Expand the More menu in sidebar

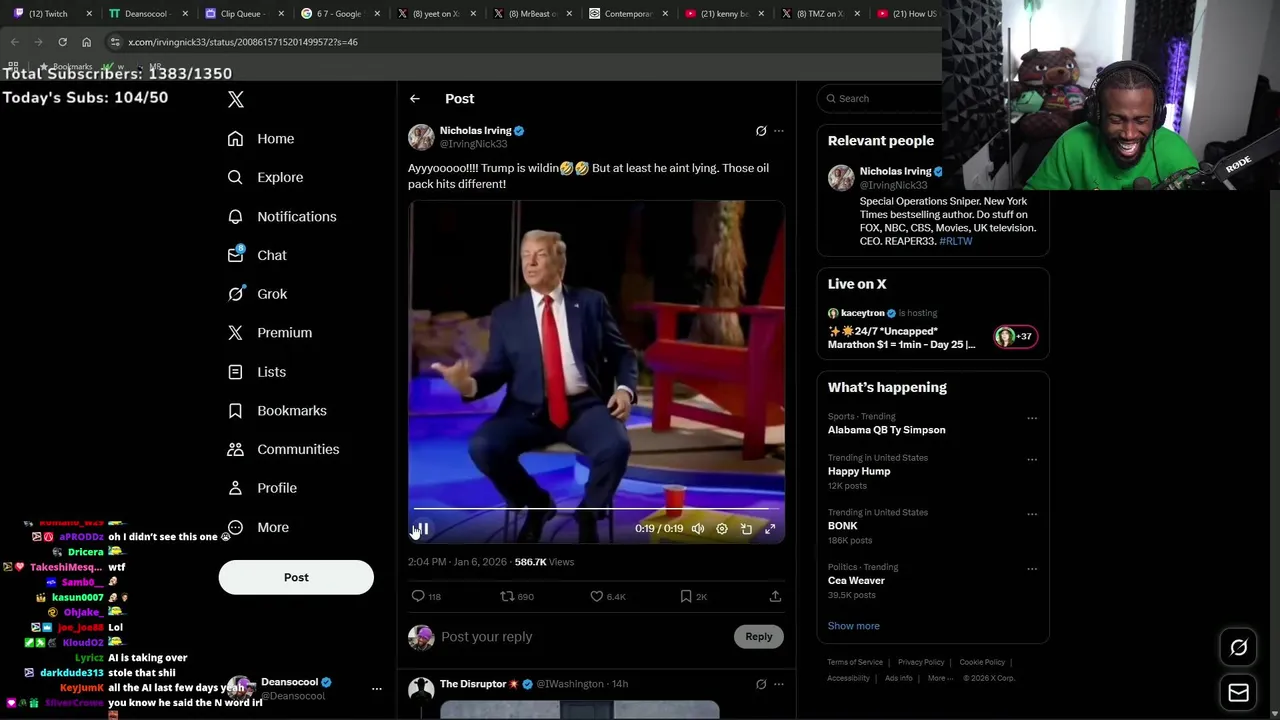click(x=258, y=527)
